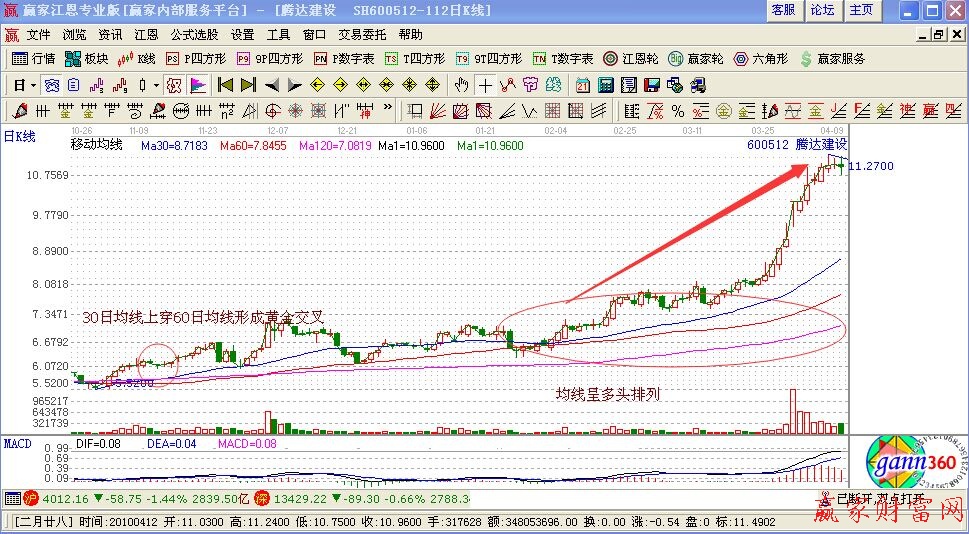Toggle the flag marker button
The height and width of the screenshot is (534, 969).
[x=198, y=84]
